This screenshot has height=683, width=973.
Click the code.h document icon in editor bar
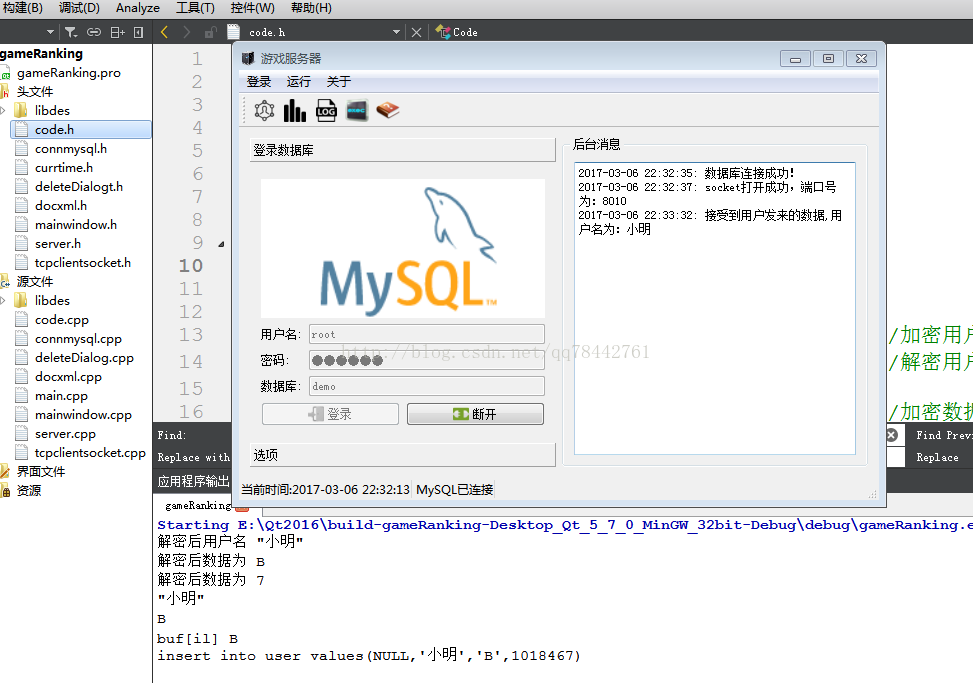pos(233,32)
